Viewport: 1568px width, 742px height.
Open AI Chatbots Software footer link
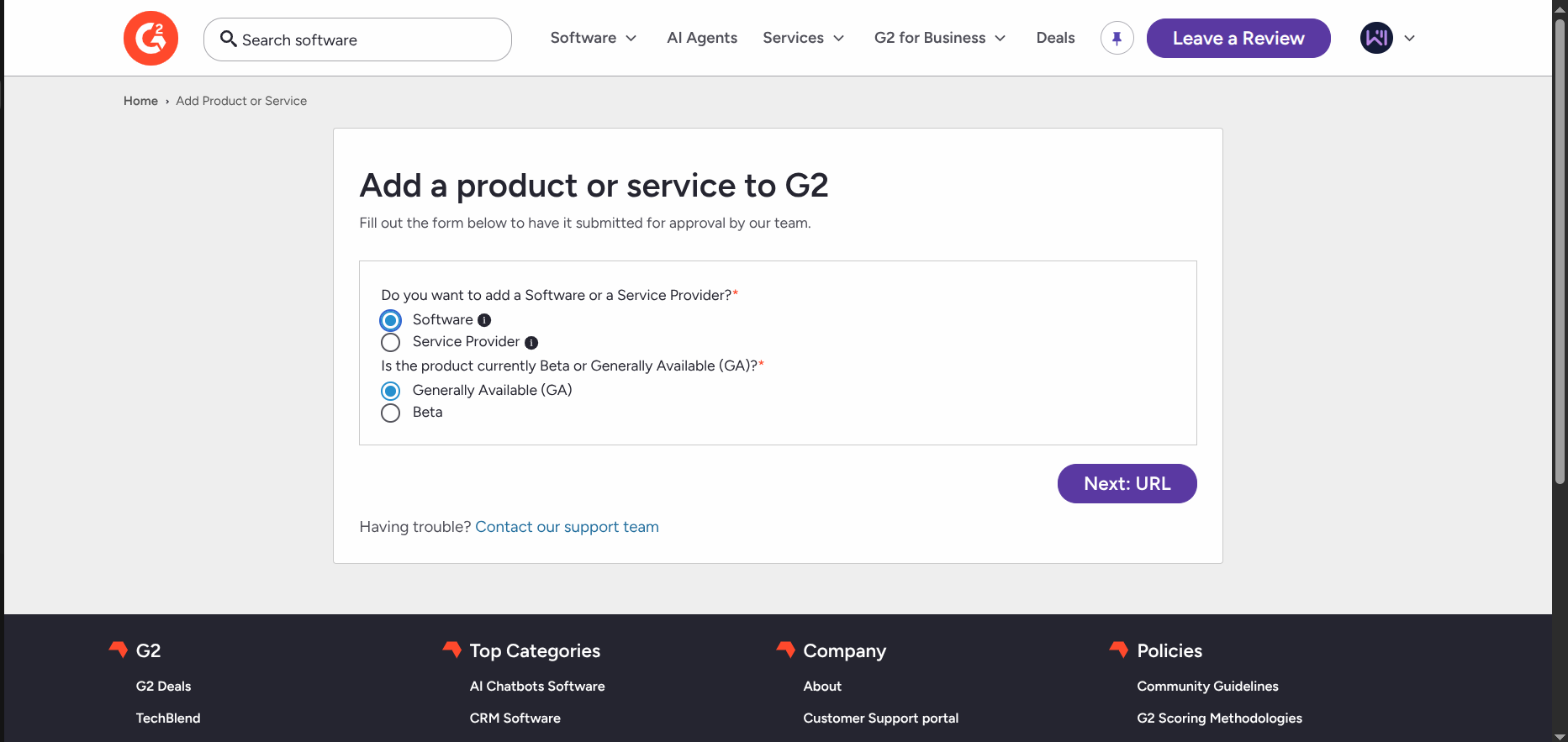click(x=537, y=687)
